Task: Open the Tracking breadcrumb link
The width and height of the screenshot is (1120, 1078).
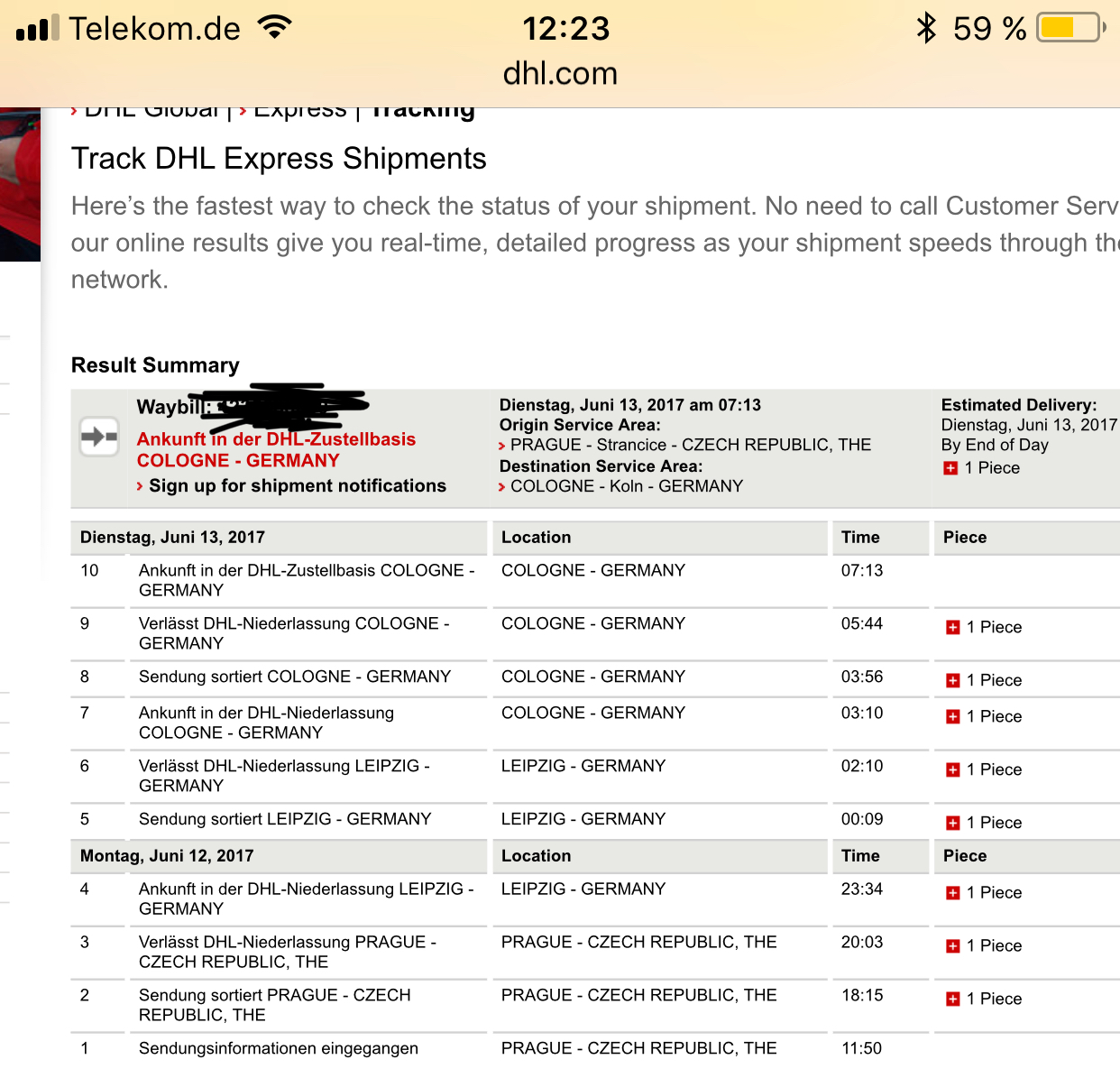Action: pyautogui.click(x=423, y=110)
